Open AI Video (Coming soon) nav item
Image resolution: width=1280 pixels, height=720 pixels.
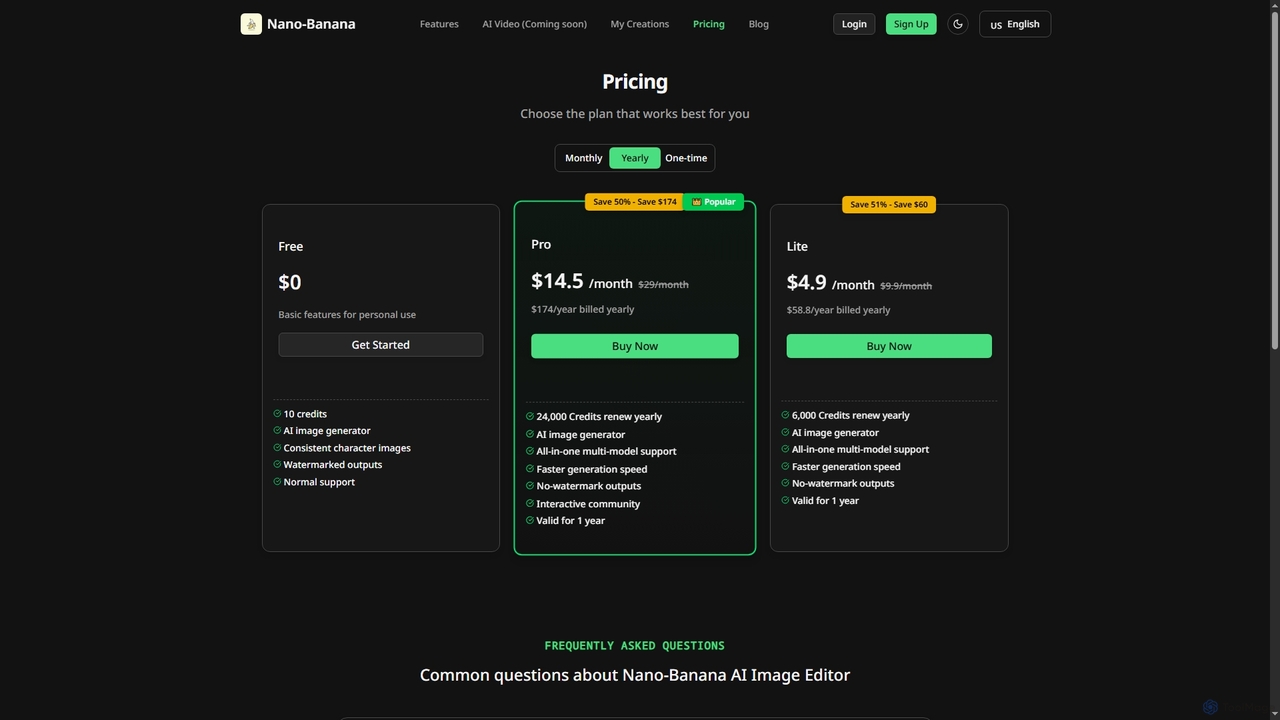point(534,24)
